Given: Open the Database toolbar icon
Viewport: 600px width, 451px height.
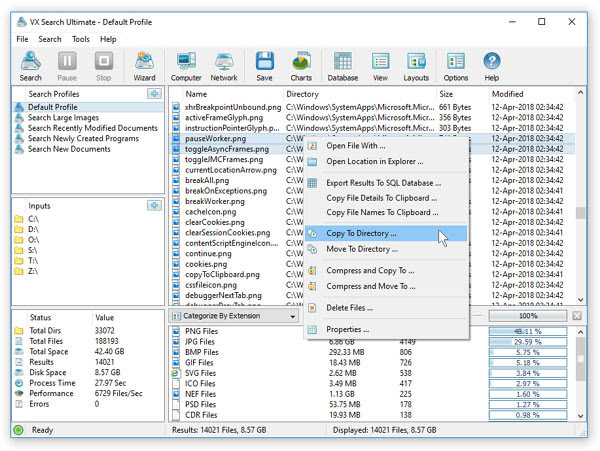Looking at the screenshot, I should point(343,66).
